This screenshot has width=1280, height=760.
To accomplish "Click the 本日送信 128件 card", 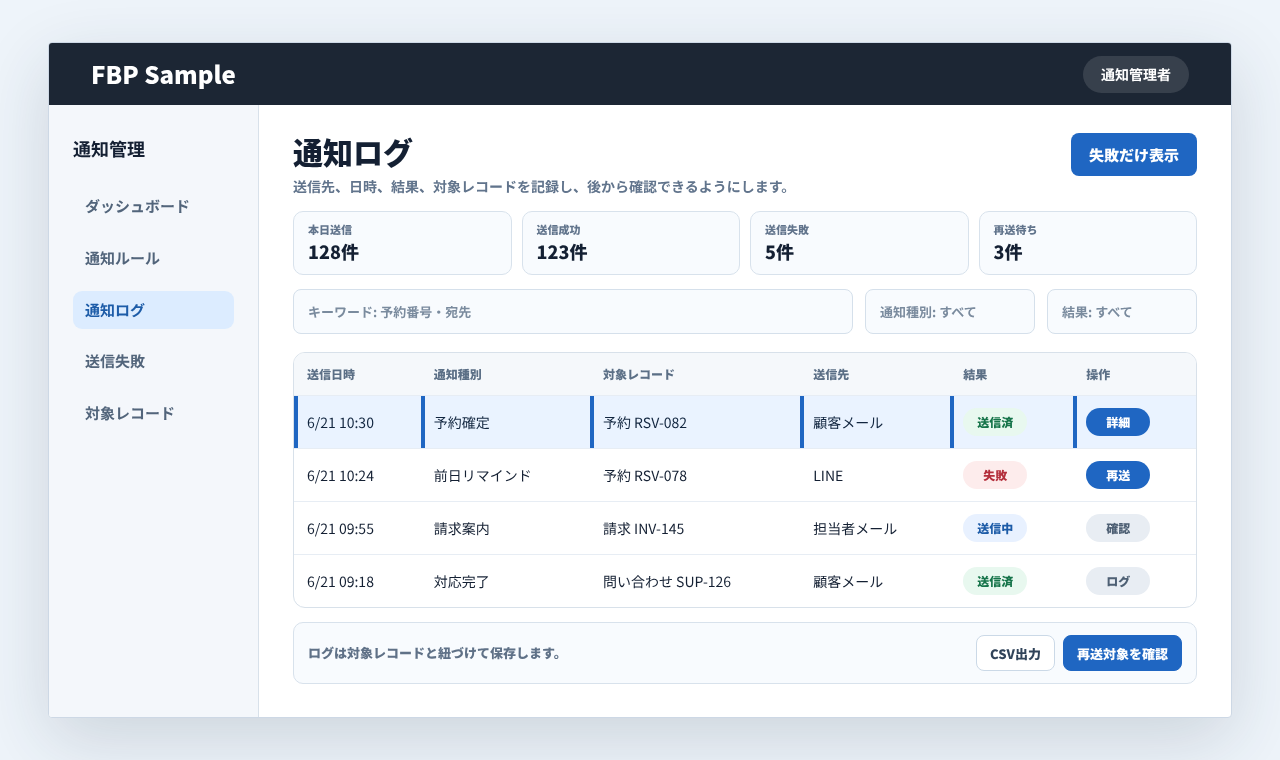I will [402, 243].
